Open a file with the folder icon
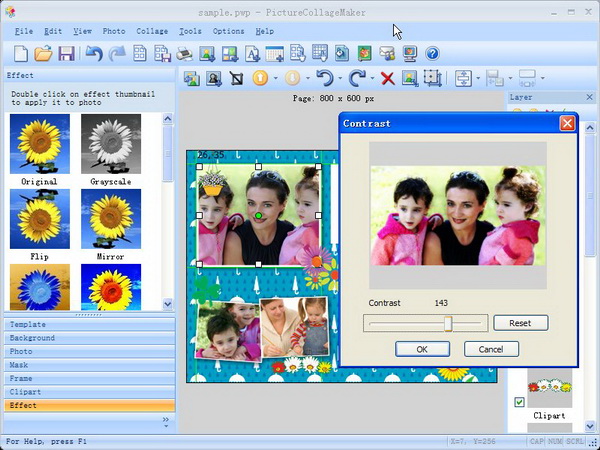600x450 pixels. point(44,53)
